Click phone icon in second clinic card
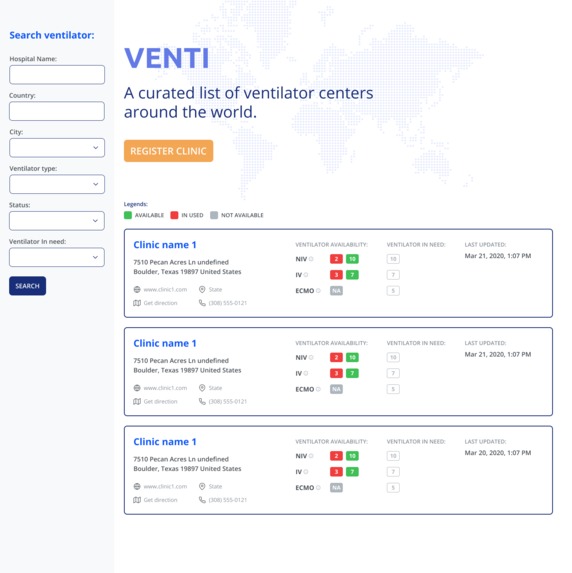 [x=202, y=401]
